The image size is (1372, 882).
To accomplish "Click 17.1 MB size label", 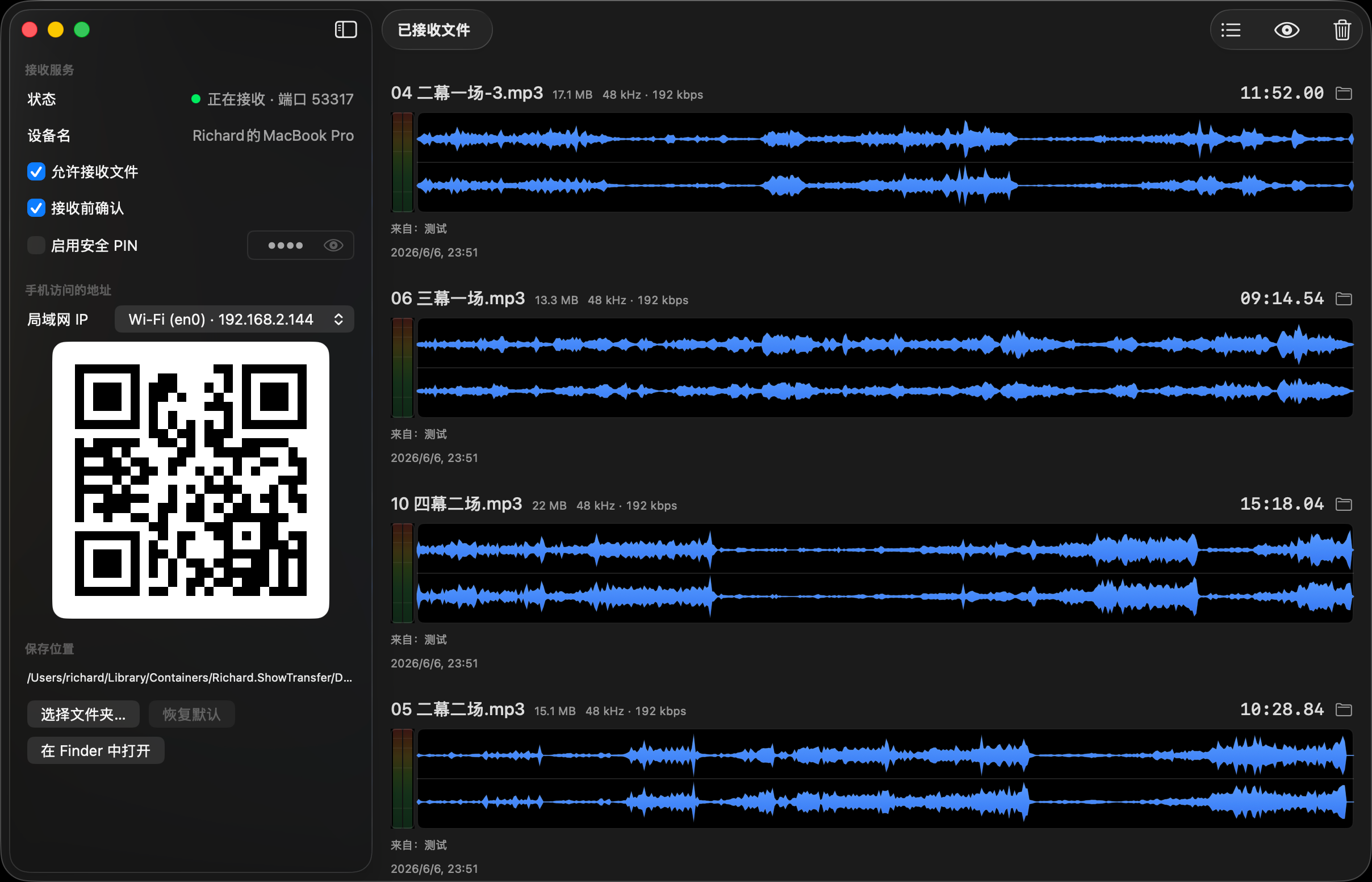I will pyautogui.click(x=572, y=95).
